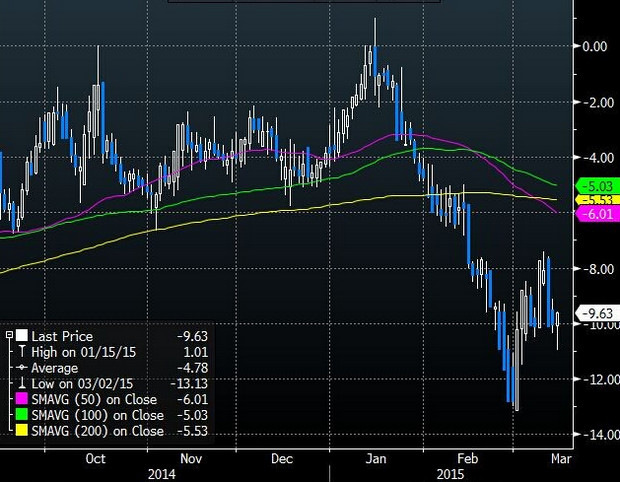Viewport: 620px width, 482px height.
Task: Click the legend's -13.13 low value
Action: click(189, 384)
